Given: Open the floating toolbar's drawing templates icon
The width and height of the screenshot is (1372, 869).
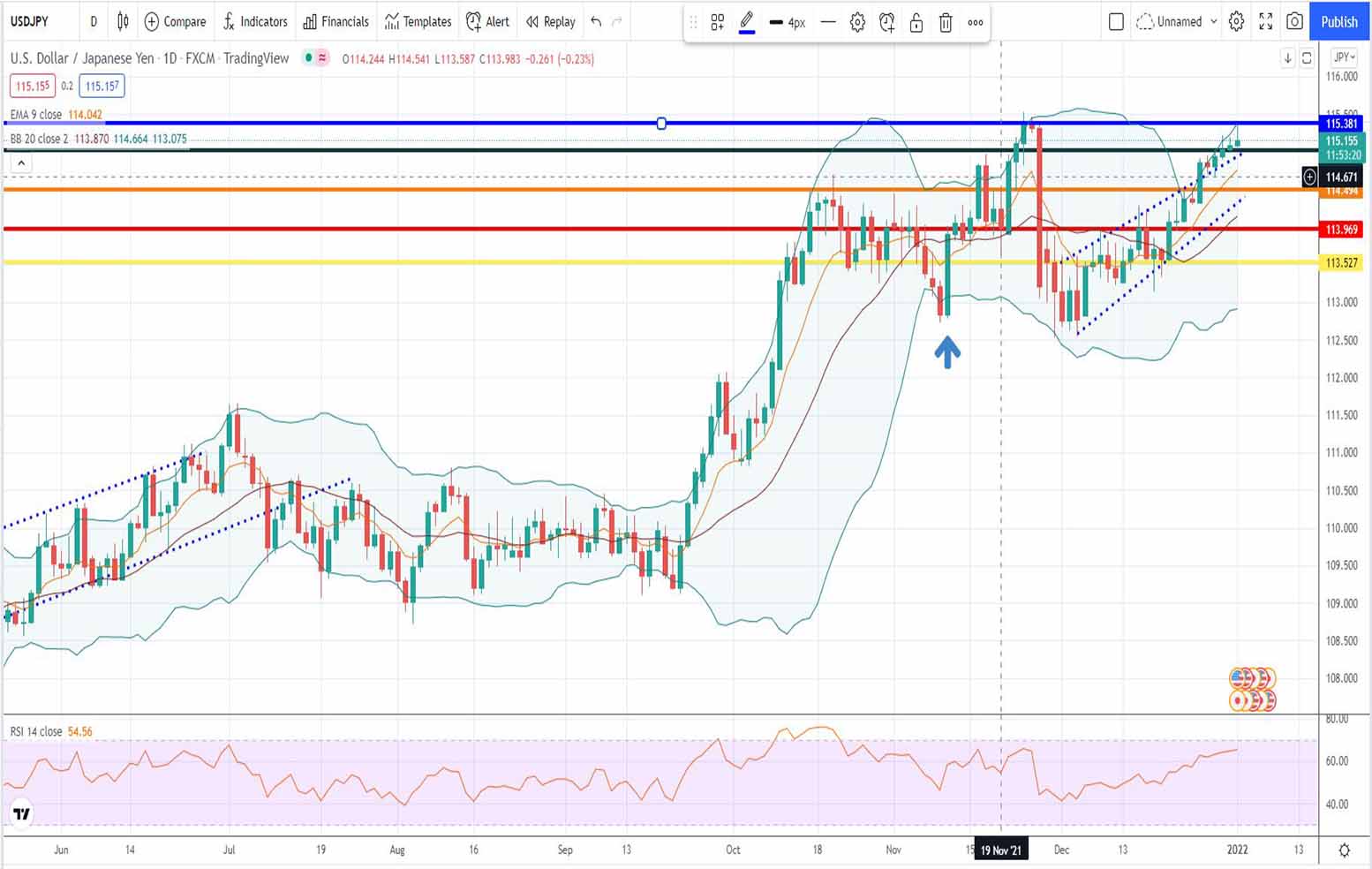Looking at the screenshot, I should [718, 23].
